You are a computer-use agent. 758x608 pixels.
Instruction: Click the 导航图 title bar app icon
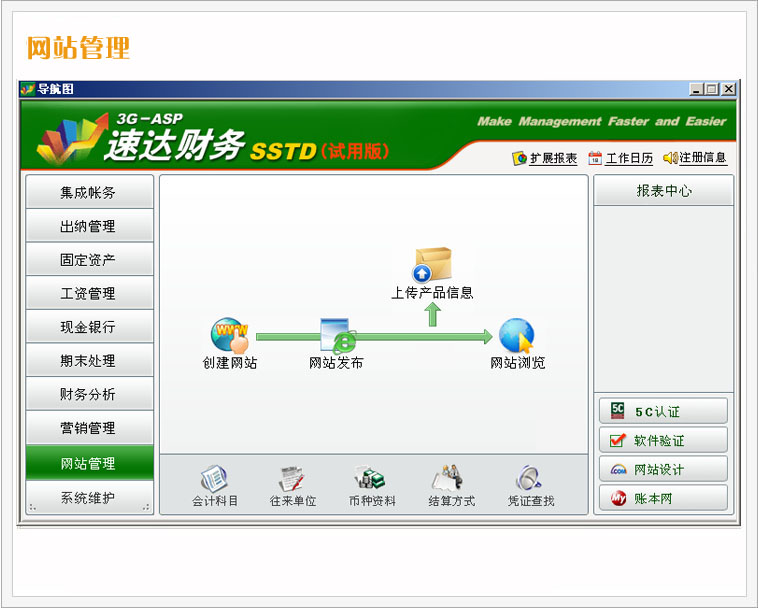(28, 89)
